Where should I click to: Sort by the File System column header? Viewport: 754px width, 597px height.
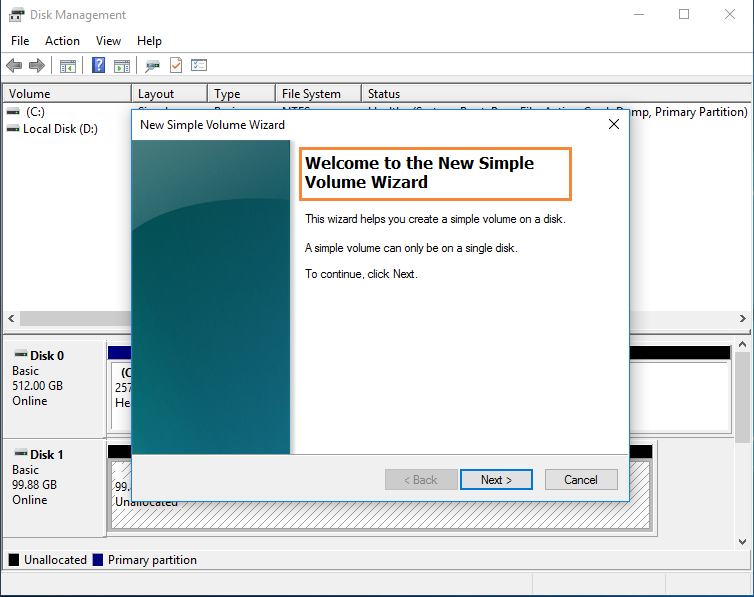click(319, 93)
